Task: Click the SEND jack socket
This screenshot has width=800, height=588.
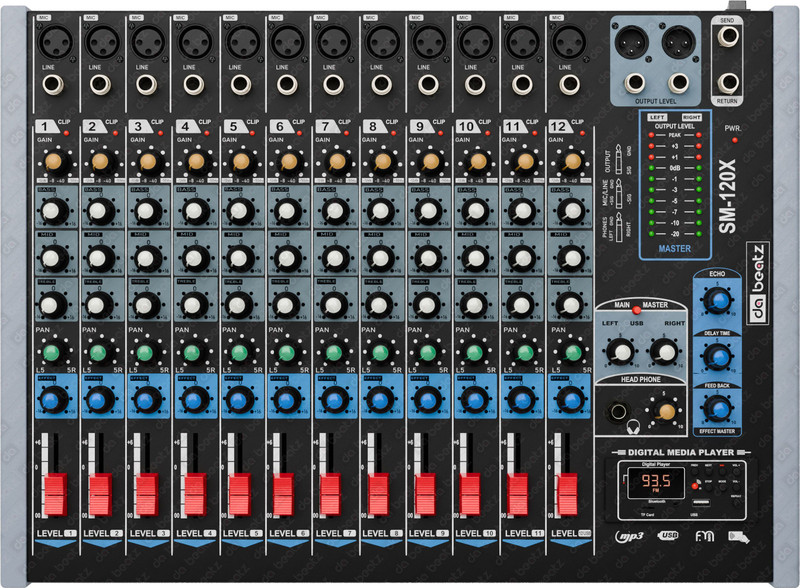Action: (x=728, y=36)
